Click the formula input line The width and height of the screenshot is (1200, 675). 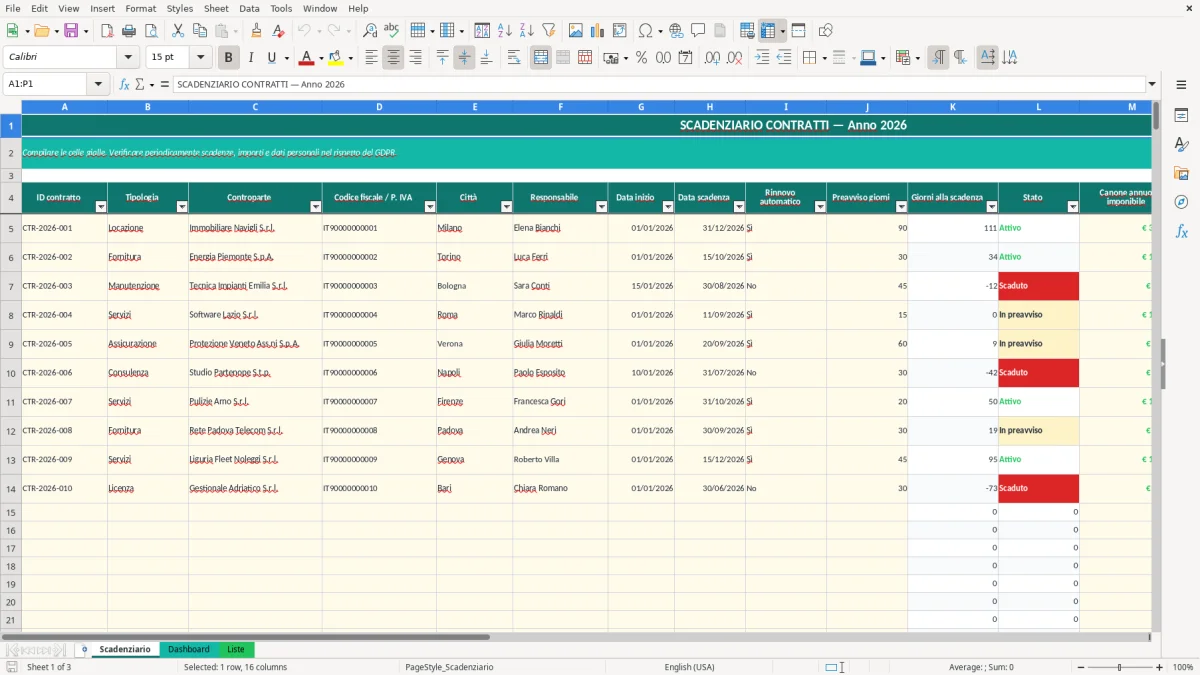[x=658, y=84]
